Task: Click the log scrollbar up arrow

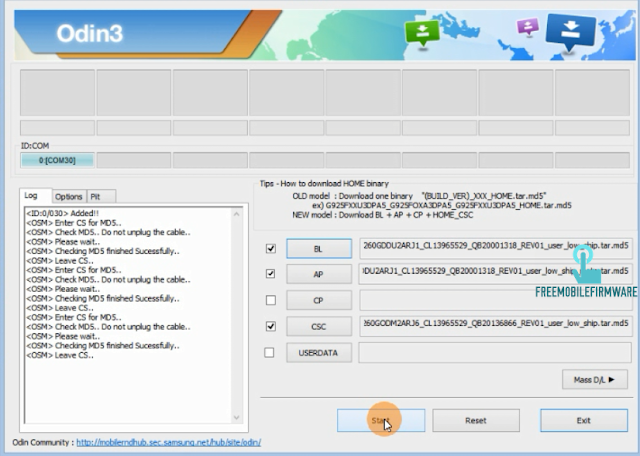Action: tap(236, 214)
